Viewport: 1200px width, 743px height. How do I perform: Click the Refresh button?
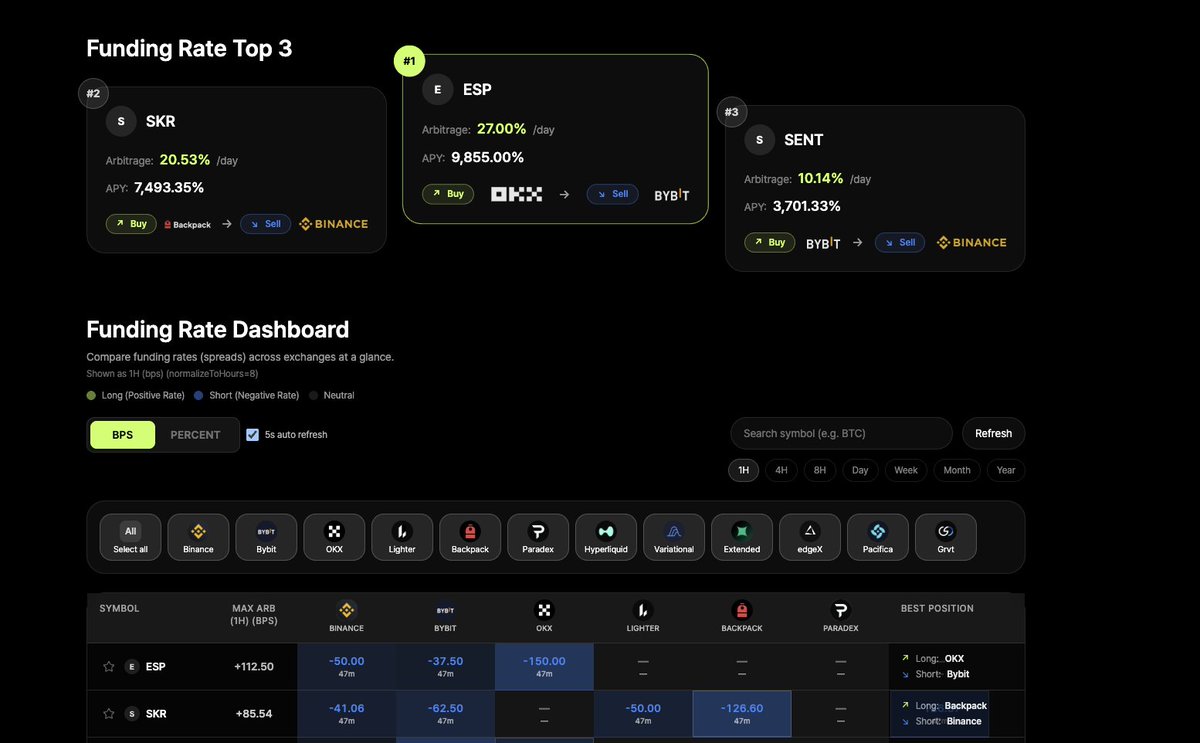tap(993, 433)
